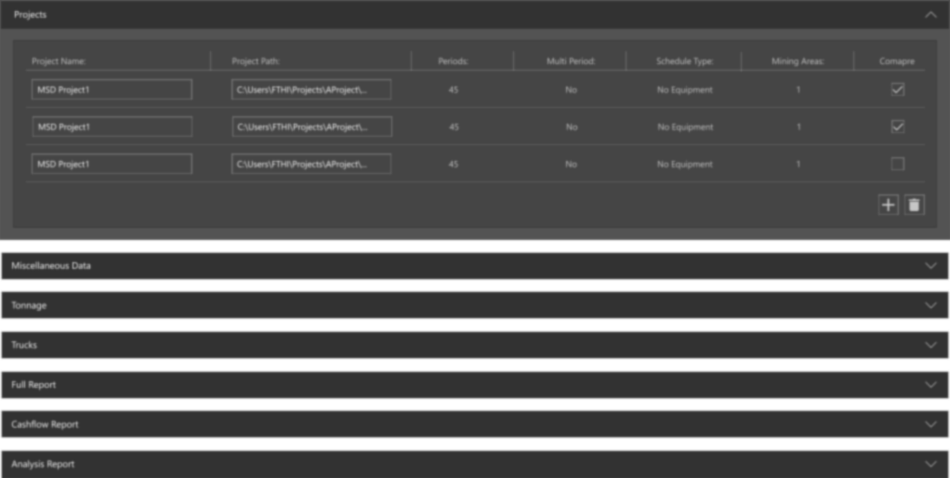
Task: Click the third row Project Path field
Action: pos(311,164)
